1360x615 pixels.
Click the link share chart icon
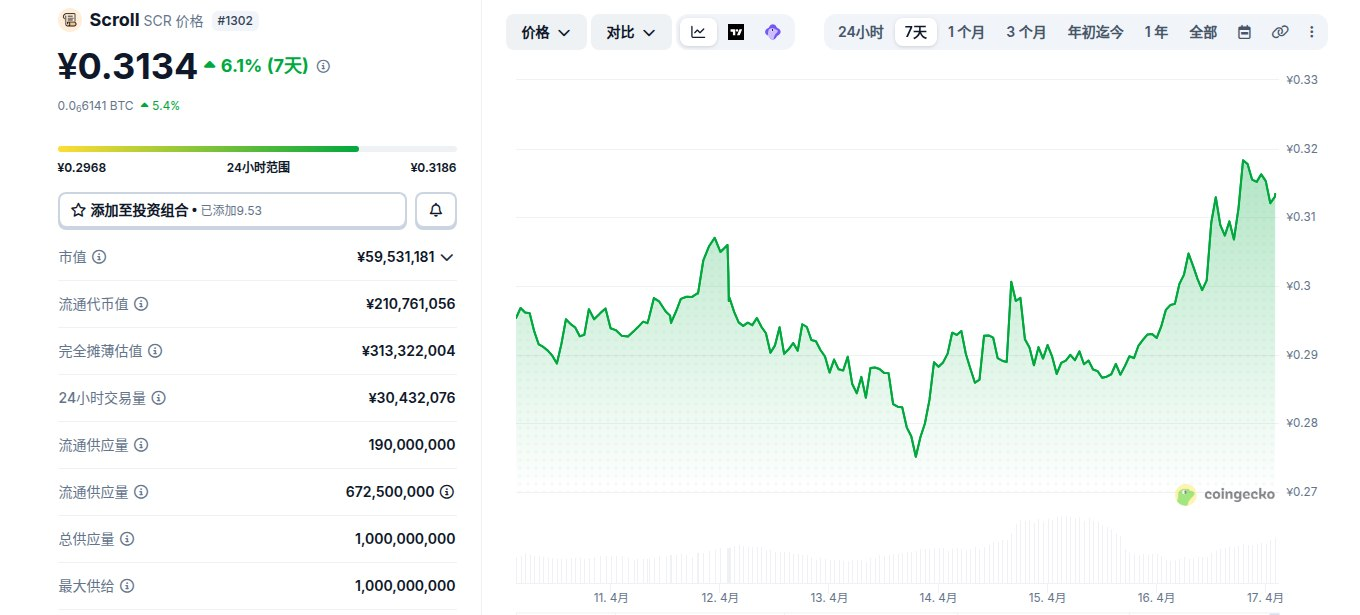click(1279, 32)
